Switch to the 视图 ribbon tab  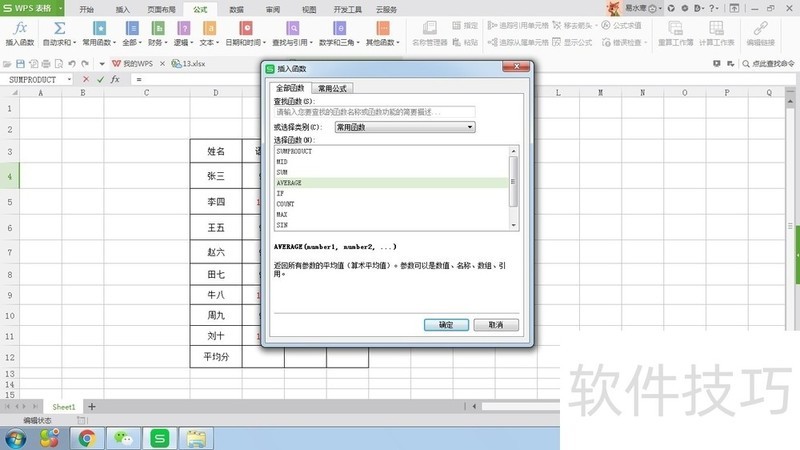point(309,9)
